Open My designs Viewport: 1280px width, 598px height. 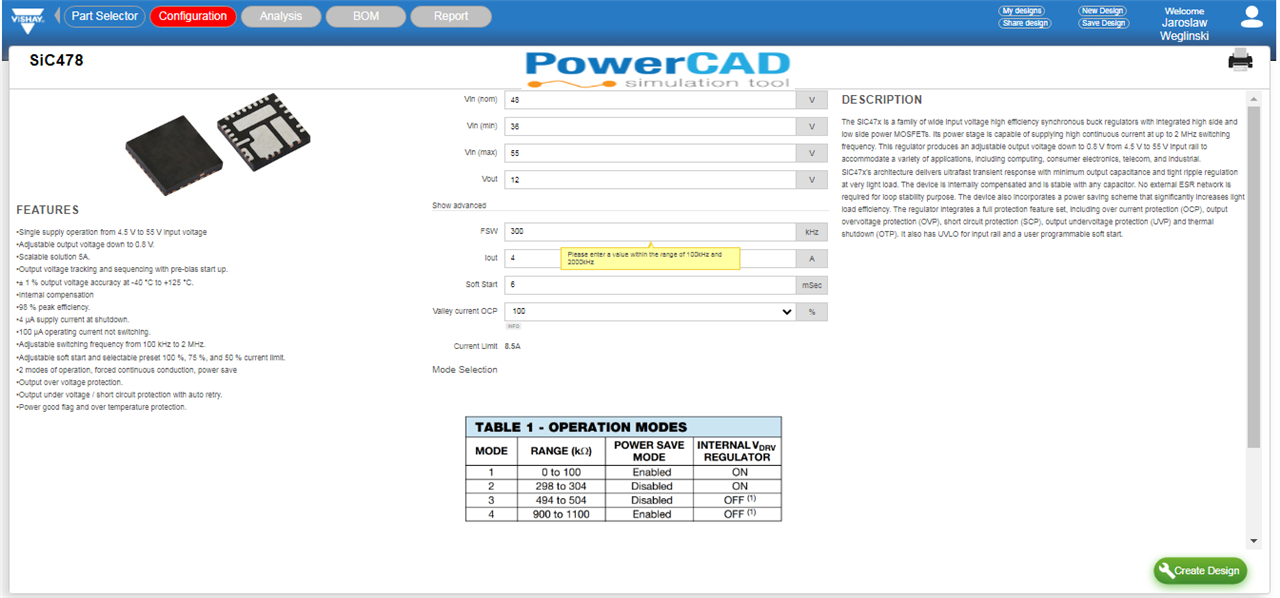[1022, 11]
